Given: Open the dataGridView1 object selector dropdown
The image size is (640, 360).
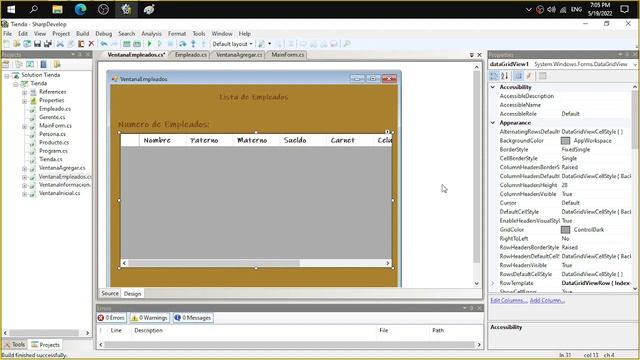Looking at the screenshot, I should pos(635,64).
